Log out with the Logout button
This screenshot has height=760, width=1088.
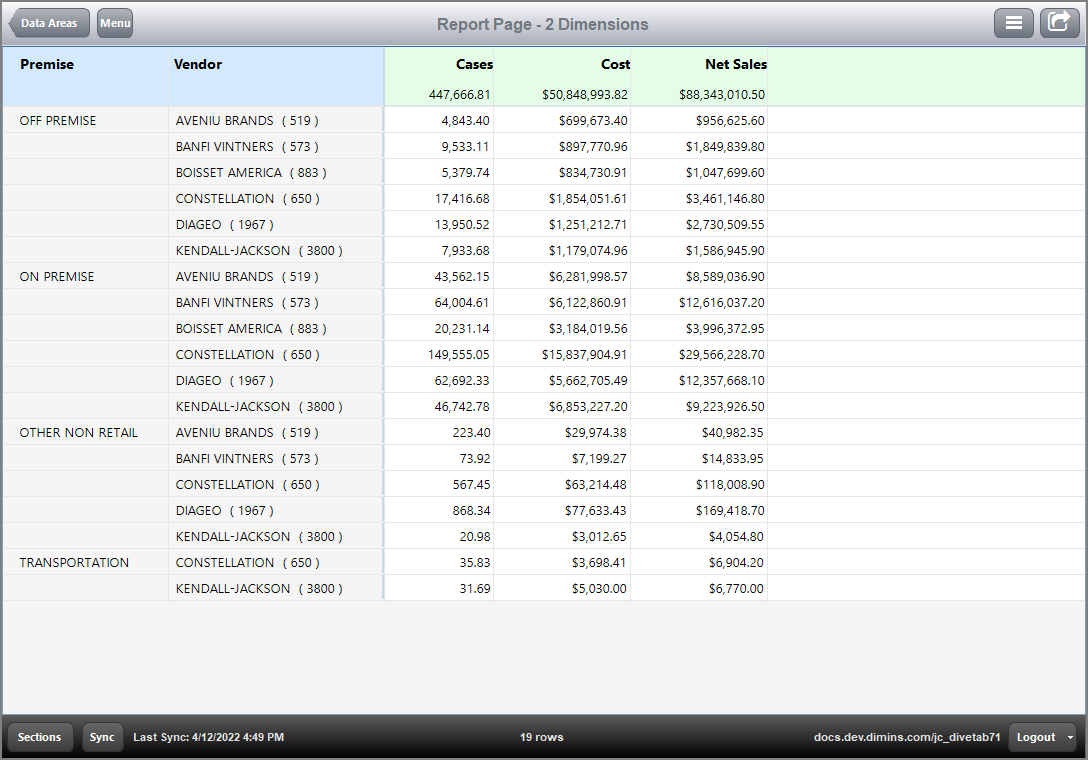[x=1036, y=737]
